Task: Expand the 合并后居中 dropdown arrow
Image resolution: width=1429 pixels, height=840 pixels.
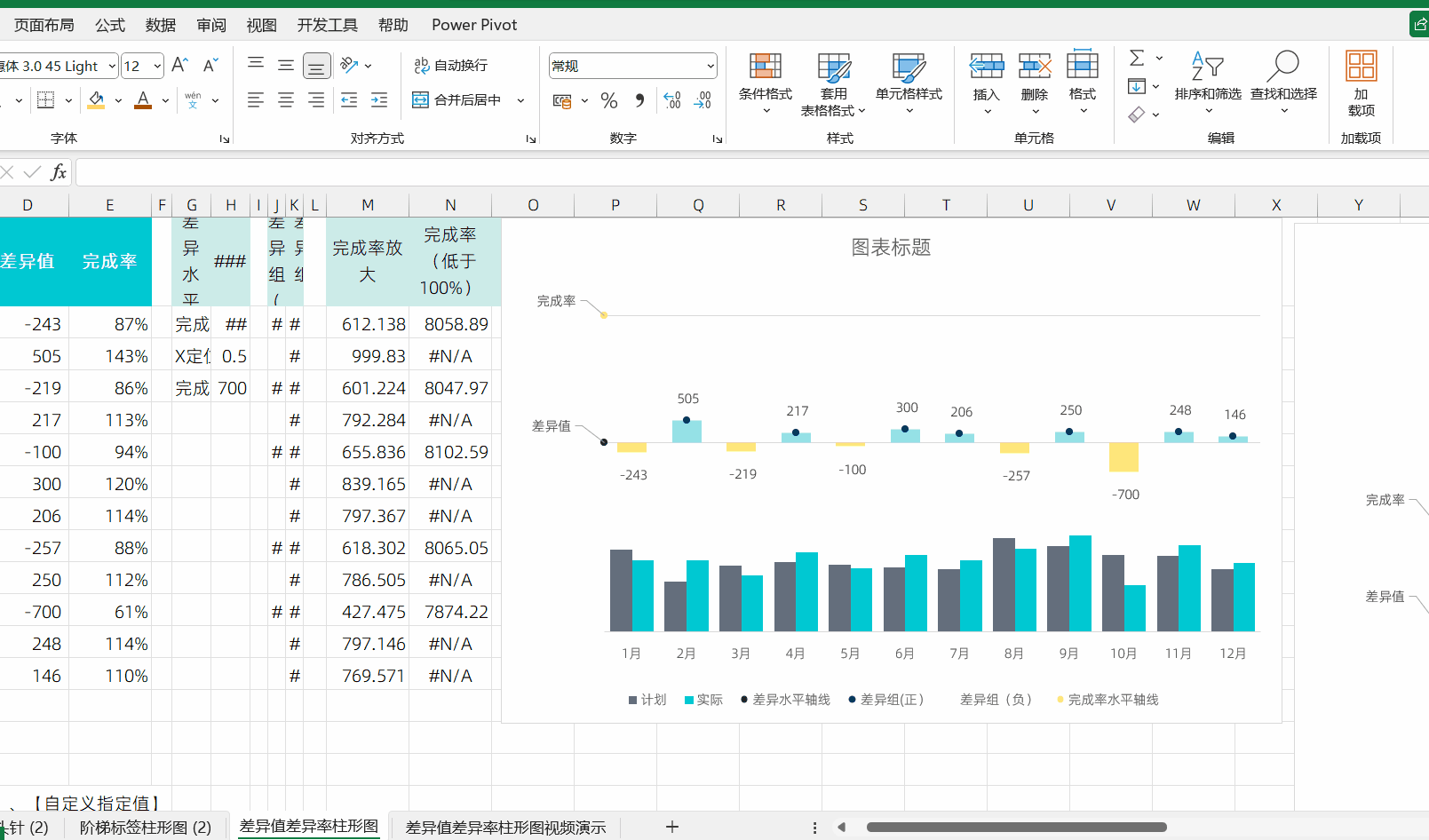Action: [521, 100]
